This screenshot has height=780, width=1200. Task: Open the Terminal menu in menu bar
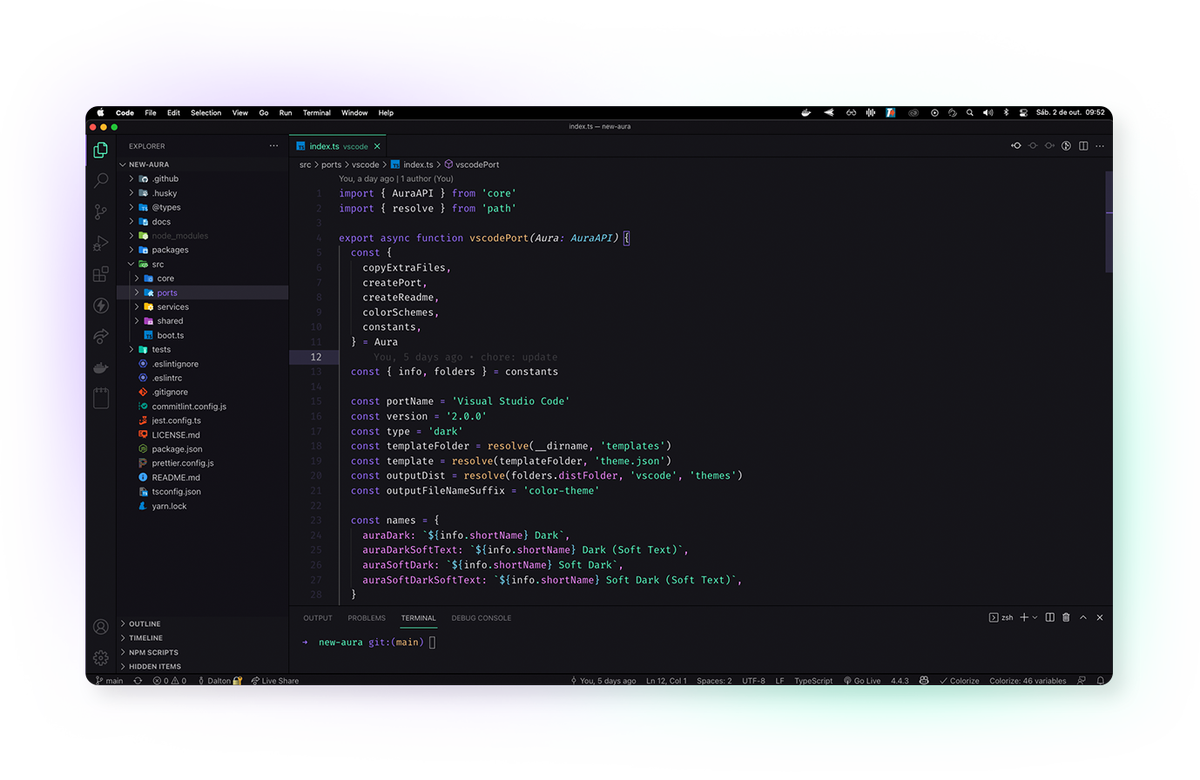[316, 113]
